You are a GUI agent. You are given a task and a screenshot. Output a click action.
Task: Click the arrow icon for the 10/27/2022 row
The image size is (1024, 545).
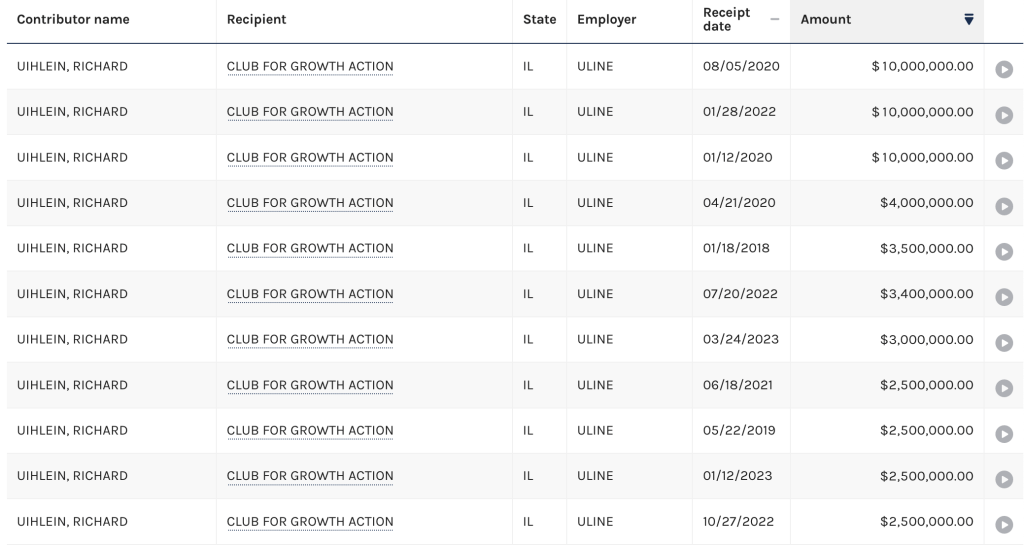coord(1004,525)
